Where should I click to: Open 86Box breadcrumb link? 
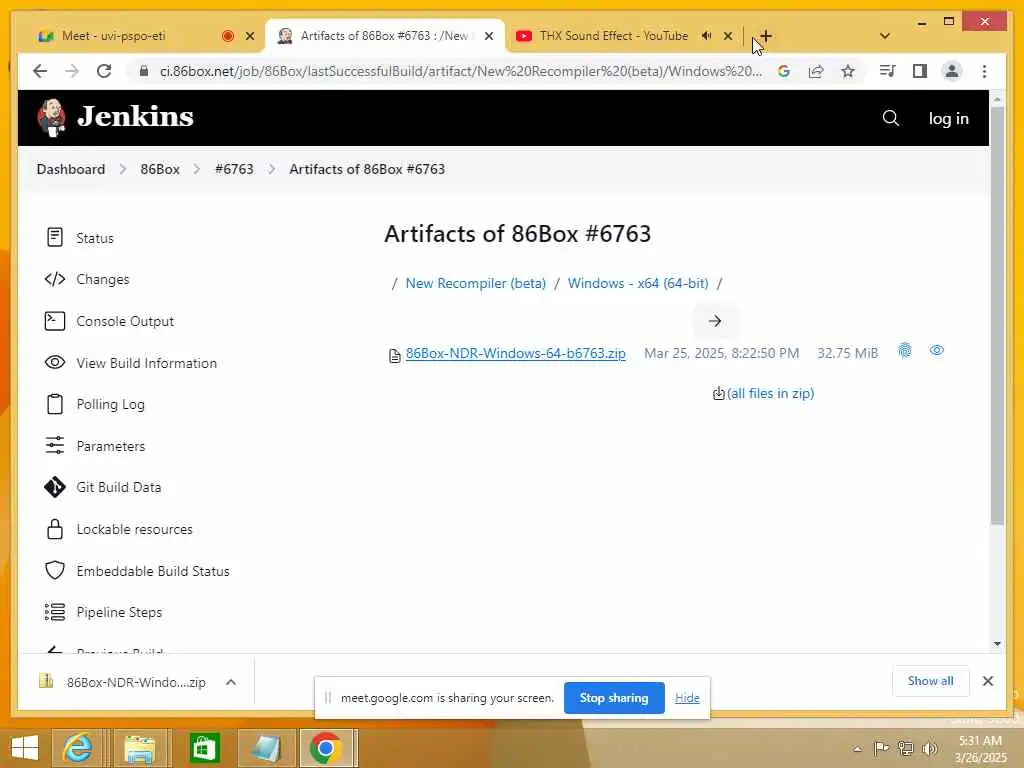tap(160, 169)
